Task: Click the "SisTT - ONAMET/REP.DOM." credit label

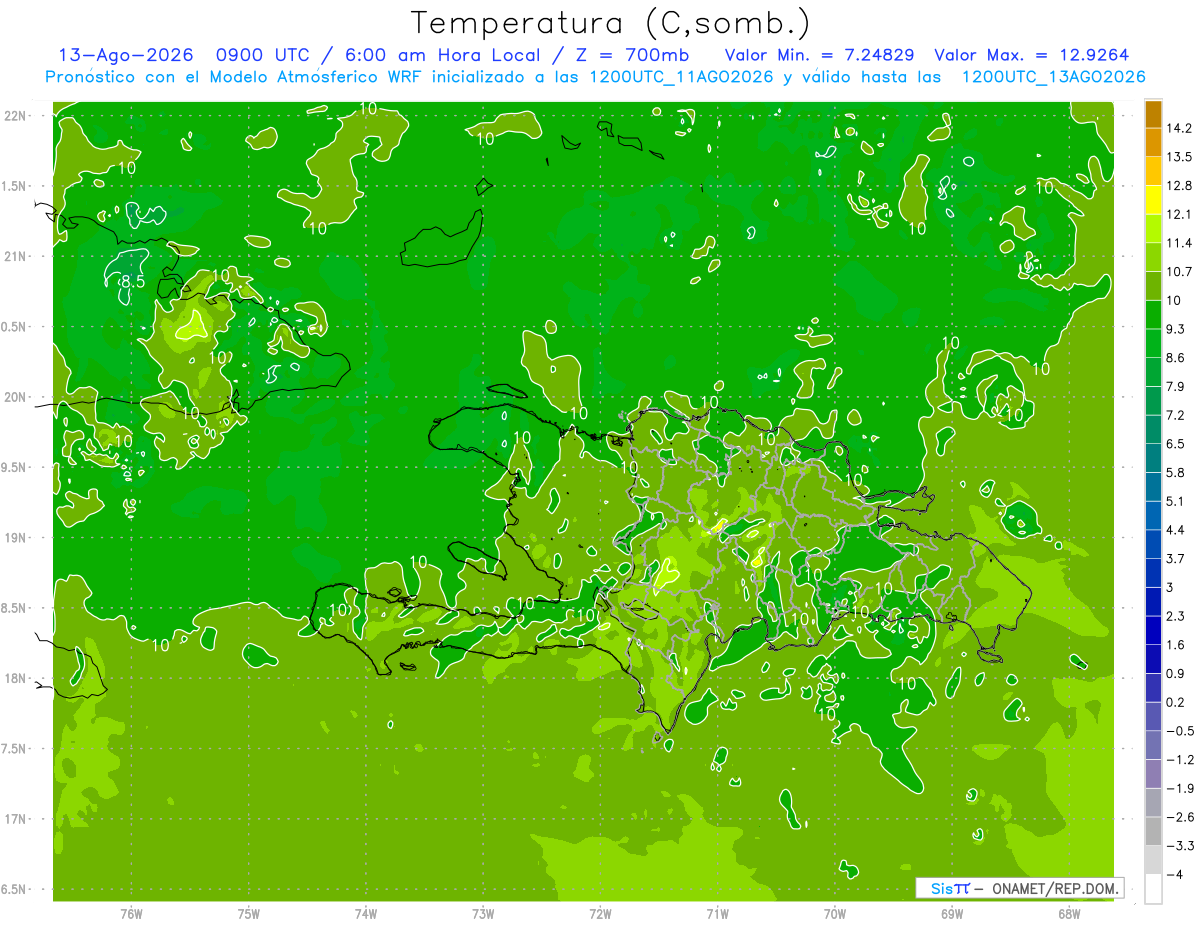Action: [1019, 888]
